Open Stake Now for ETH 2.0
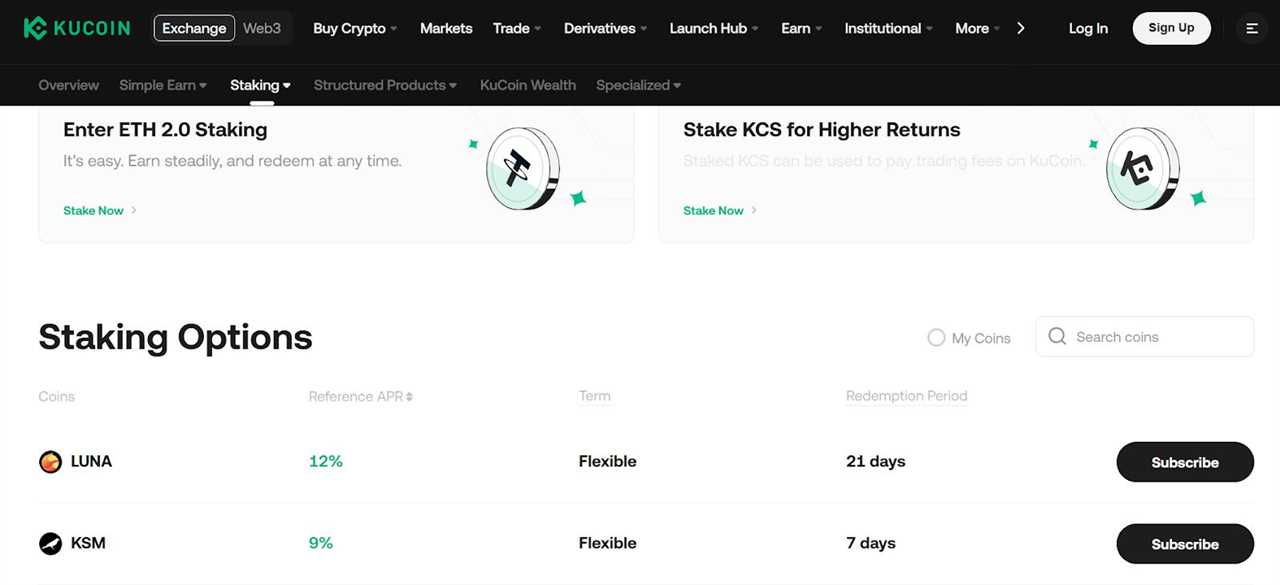 pyautogui.click(x=93, y=210)
